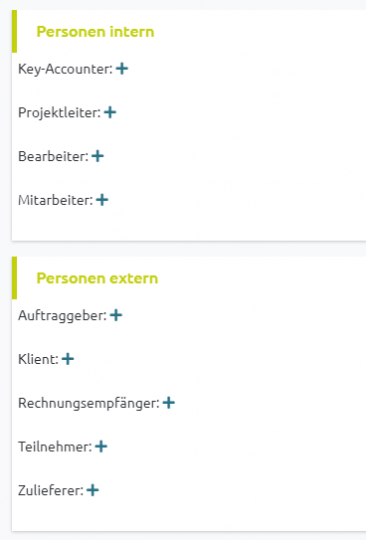
Task: Add a Klient with the plus icon
Action: point(68,359)
